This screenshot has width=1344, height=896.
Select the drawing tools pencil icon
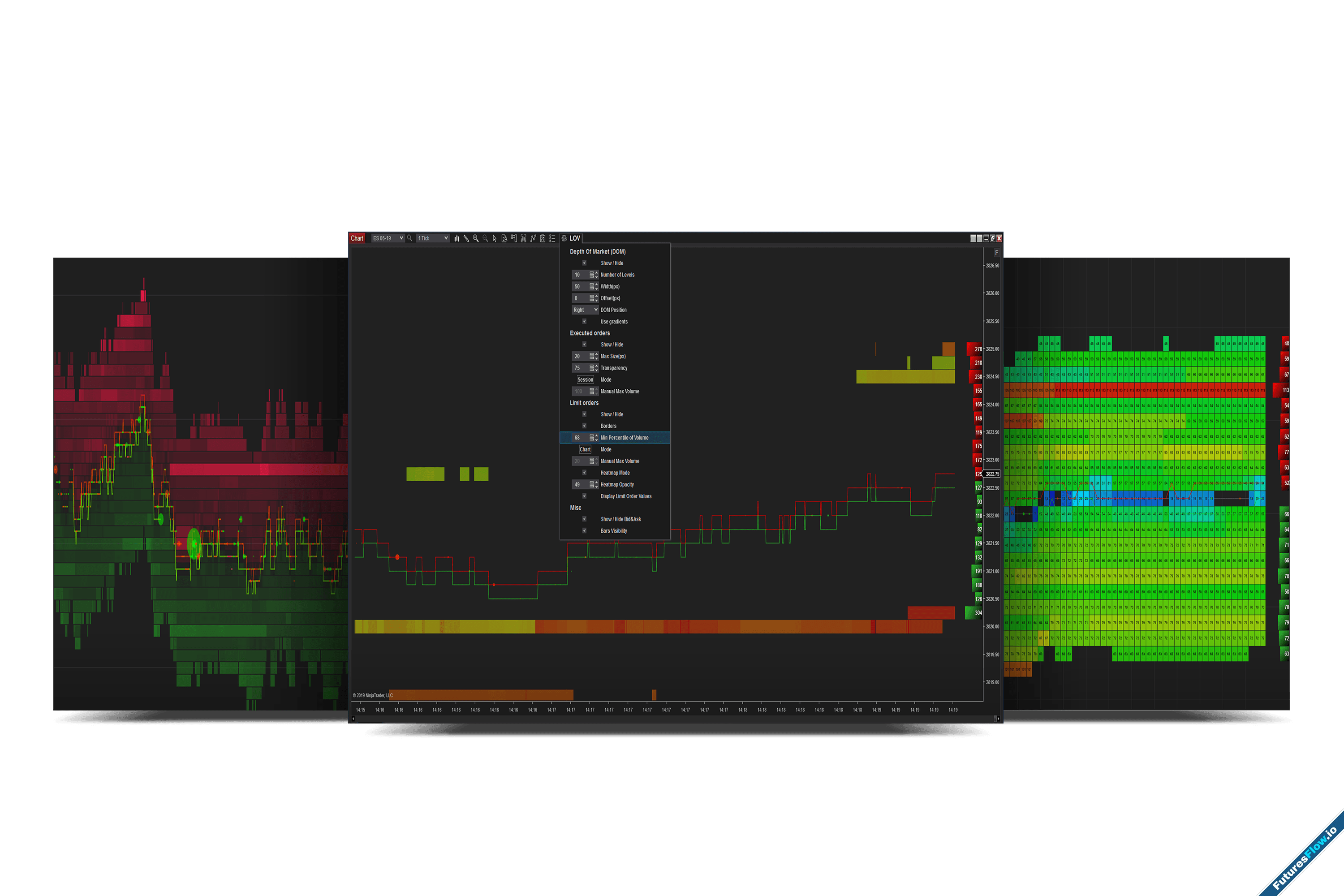(466, 238)
